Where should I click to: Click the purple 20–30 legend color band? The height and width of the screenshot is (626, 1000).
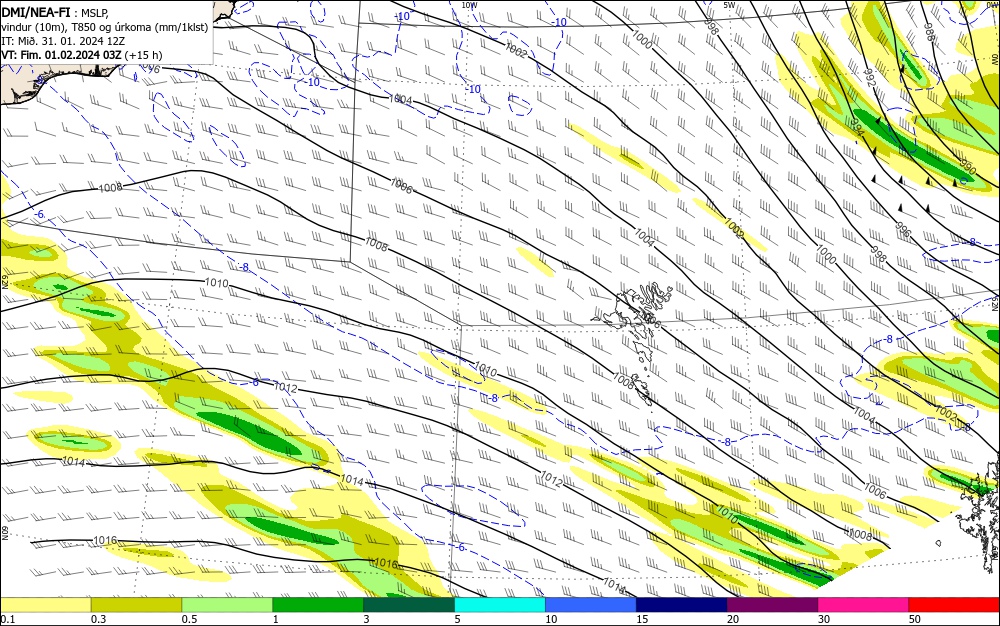coord(772,604)
